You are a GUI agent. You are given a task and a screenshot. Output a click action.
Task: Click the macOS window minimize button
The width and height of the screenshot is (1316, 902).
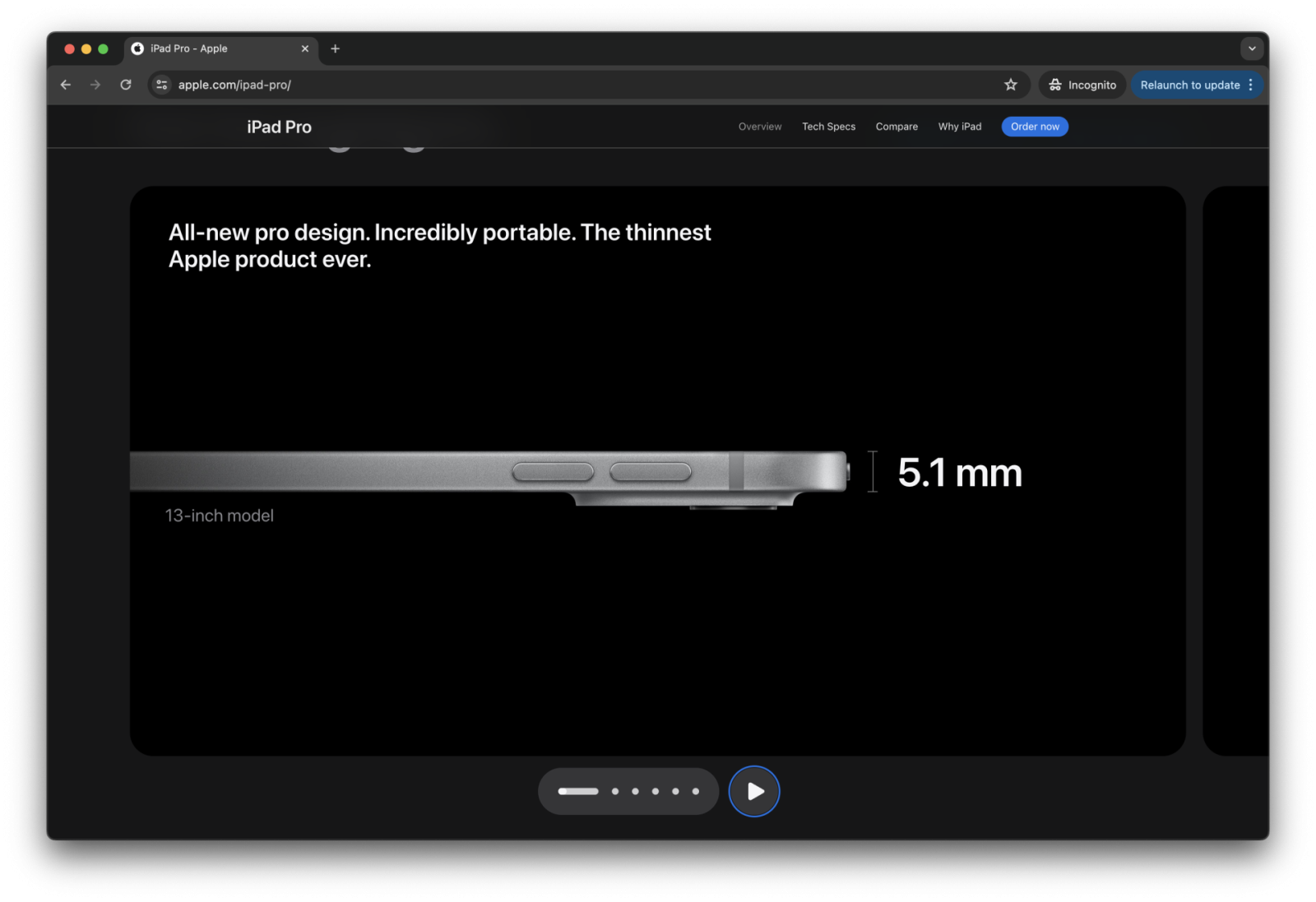pyautogui.click(x=86, y=49)
